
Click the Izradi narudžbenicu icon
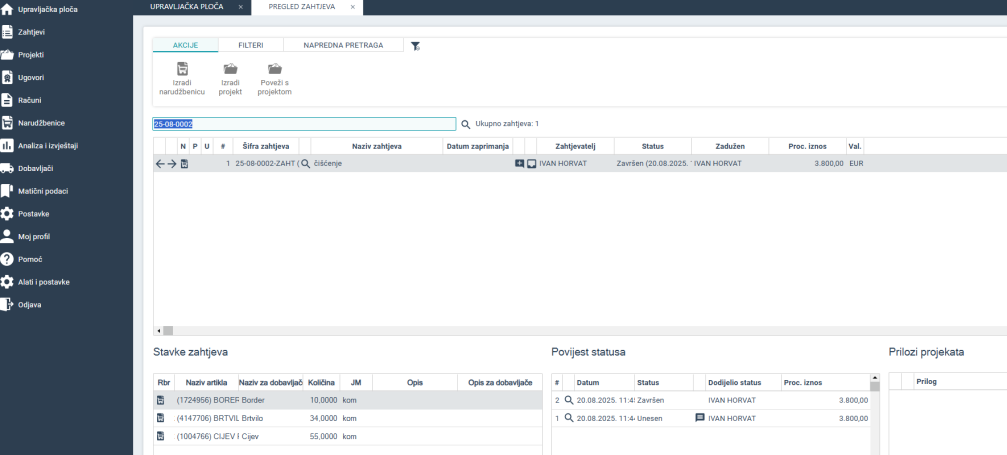pyautogui.click(x=183, y=69)
